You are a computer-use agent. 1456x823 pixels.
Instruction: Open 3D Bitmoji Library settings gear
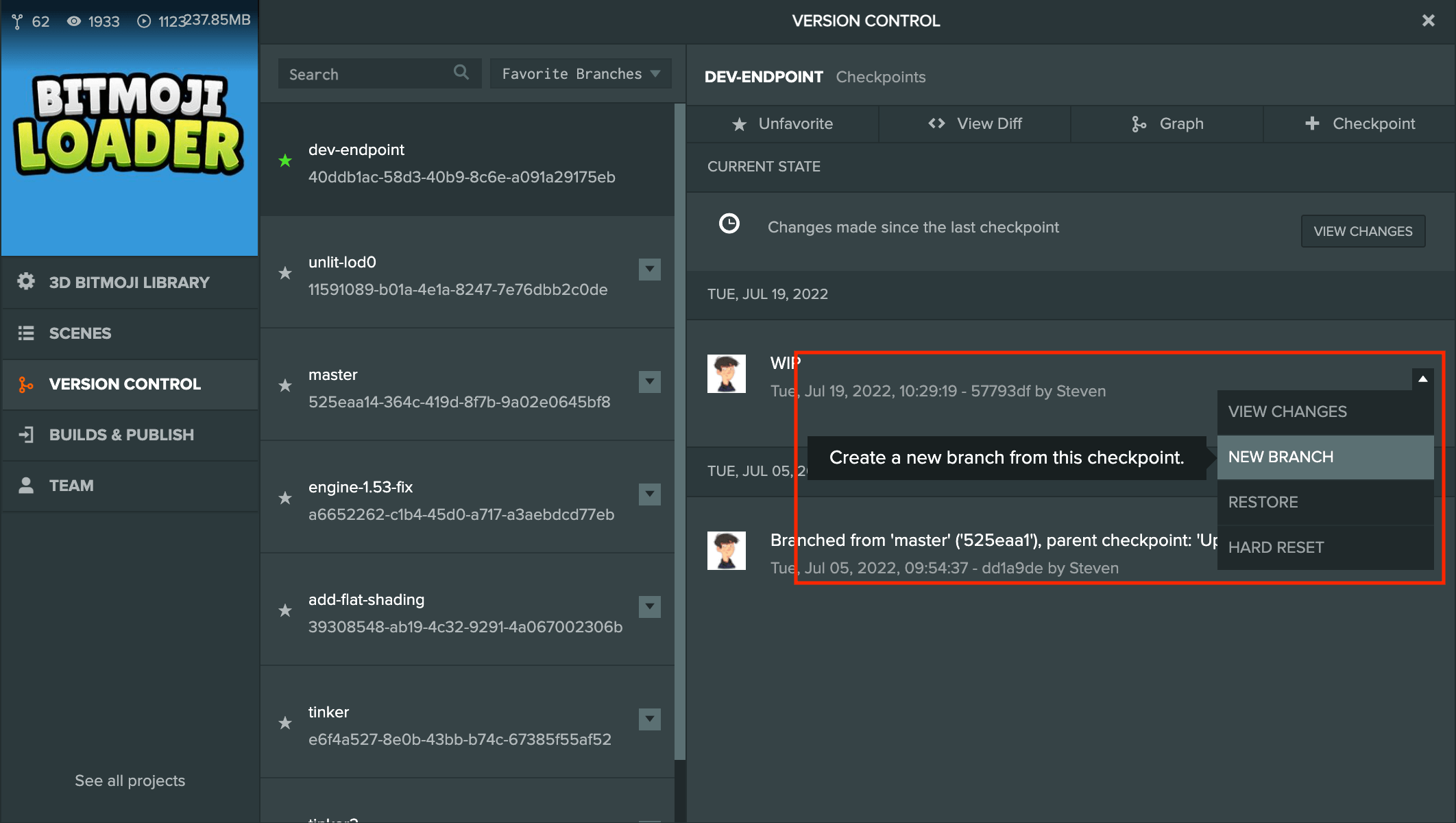pos(26,281)
